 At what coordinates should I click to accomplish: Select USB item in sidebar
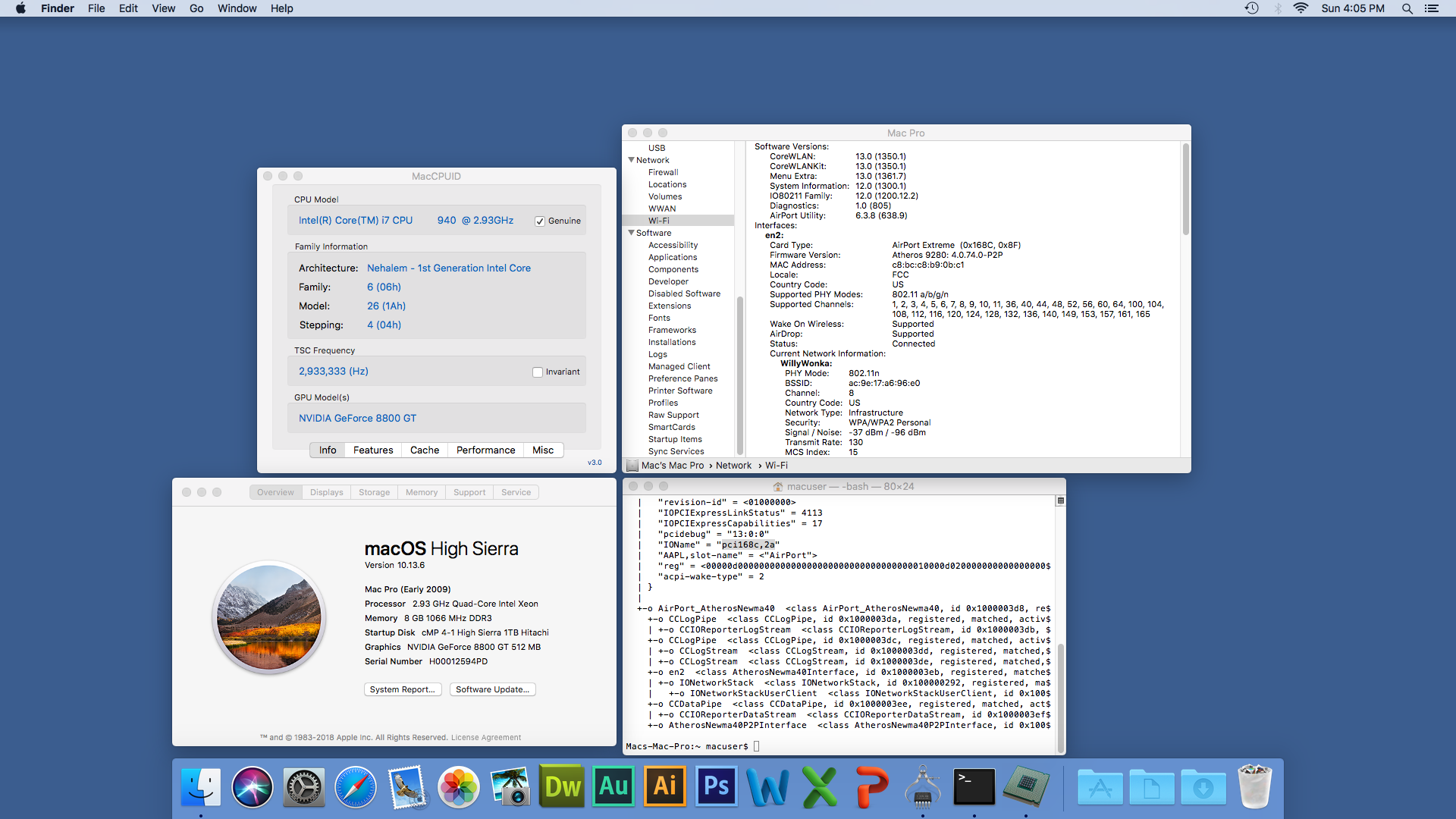[657, 148]
